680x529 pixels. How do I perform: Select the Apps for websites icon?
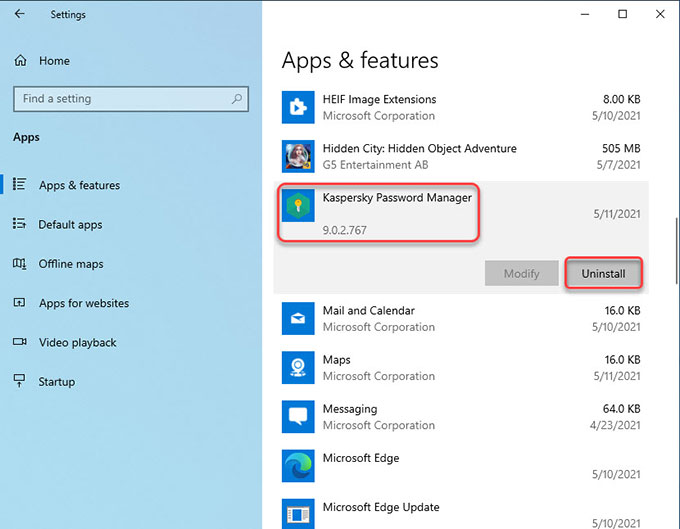pyautogui.click(x=20, y=302)
